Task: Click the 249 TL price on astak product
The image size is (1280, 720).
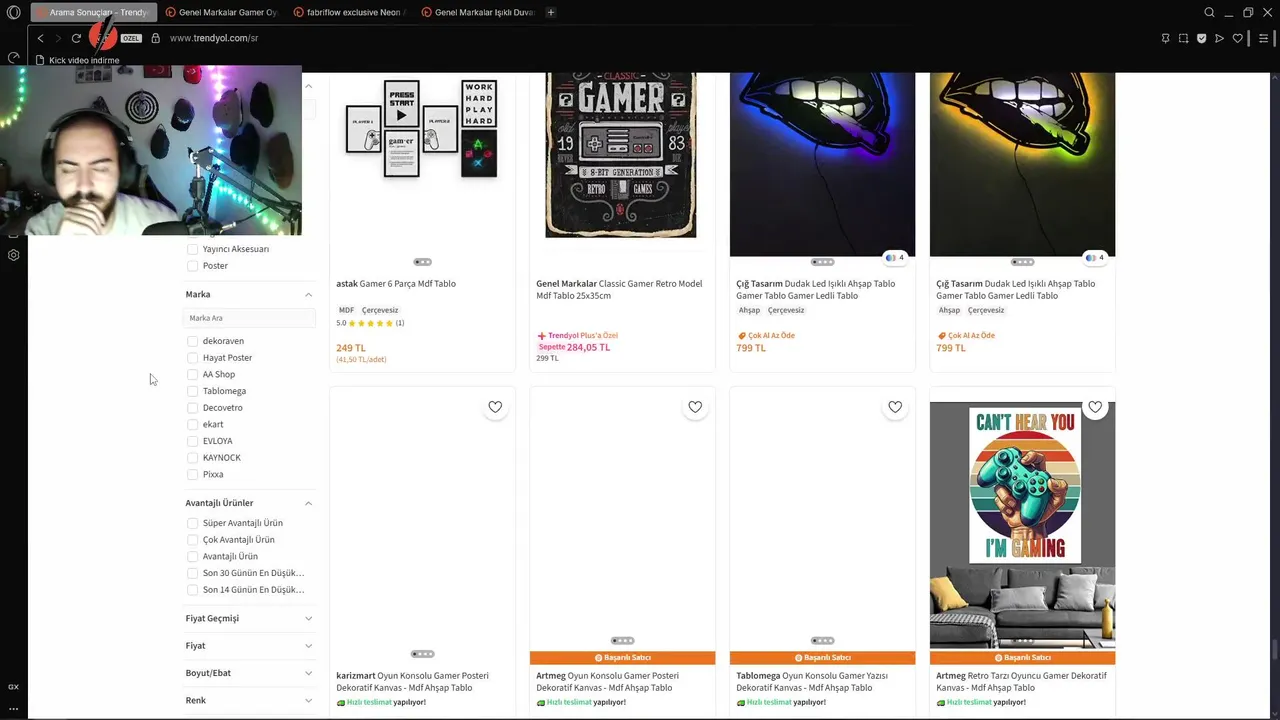Action: [351, 348]
